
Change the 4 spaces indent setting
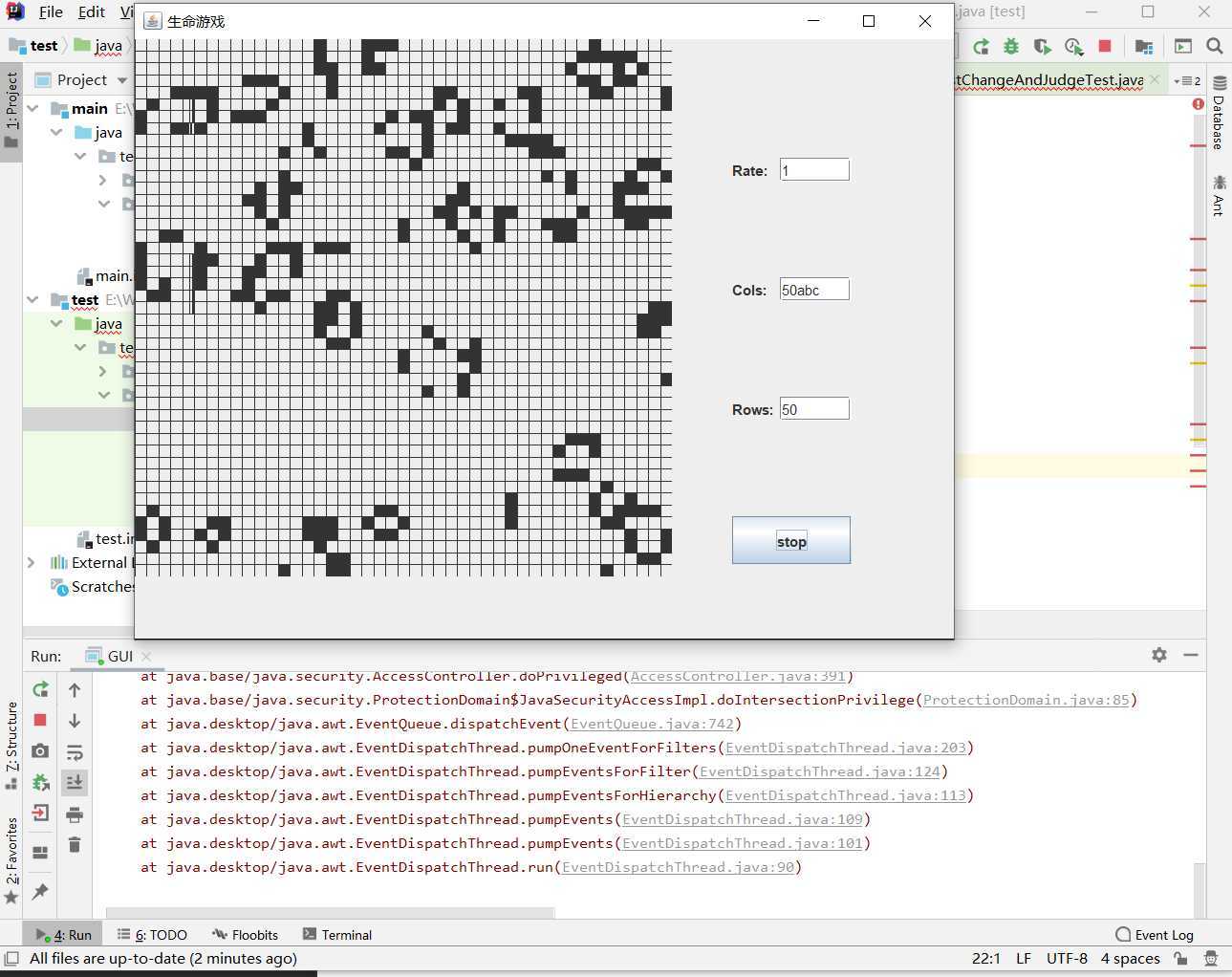[1130, 958]
